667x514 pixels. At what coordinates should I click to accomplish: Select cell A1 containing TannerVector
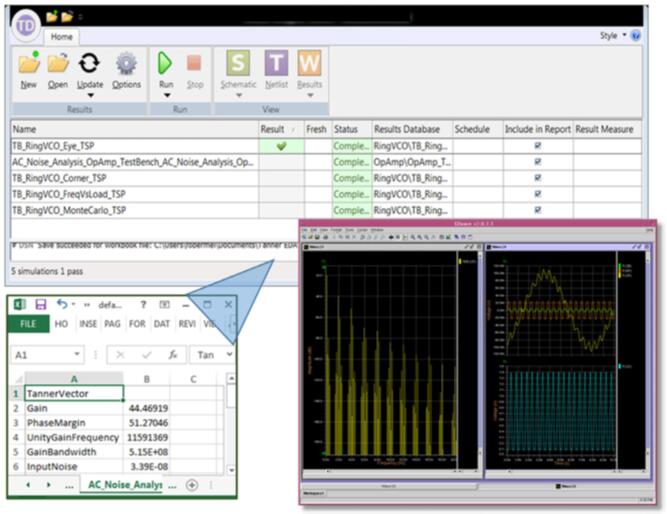coord(74,393)
